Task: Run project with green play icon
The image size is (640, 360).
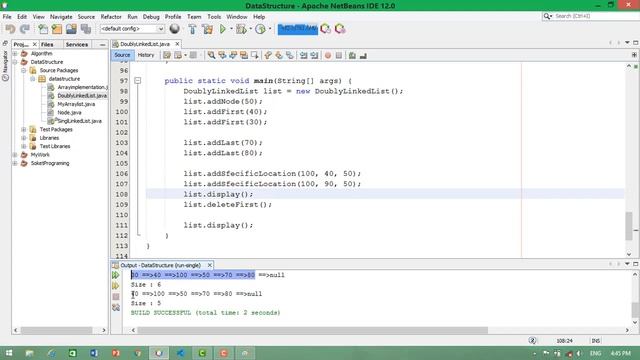Action: (223, 29)
